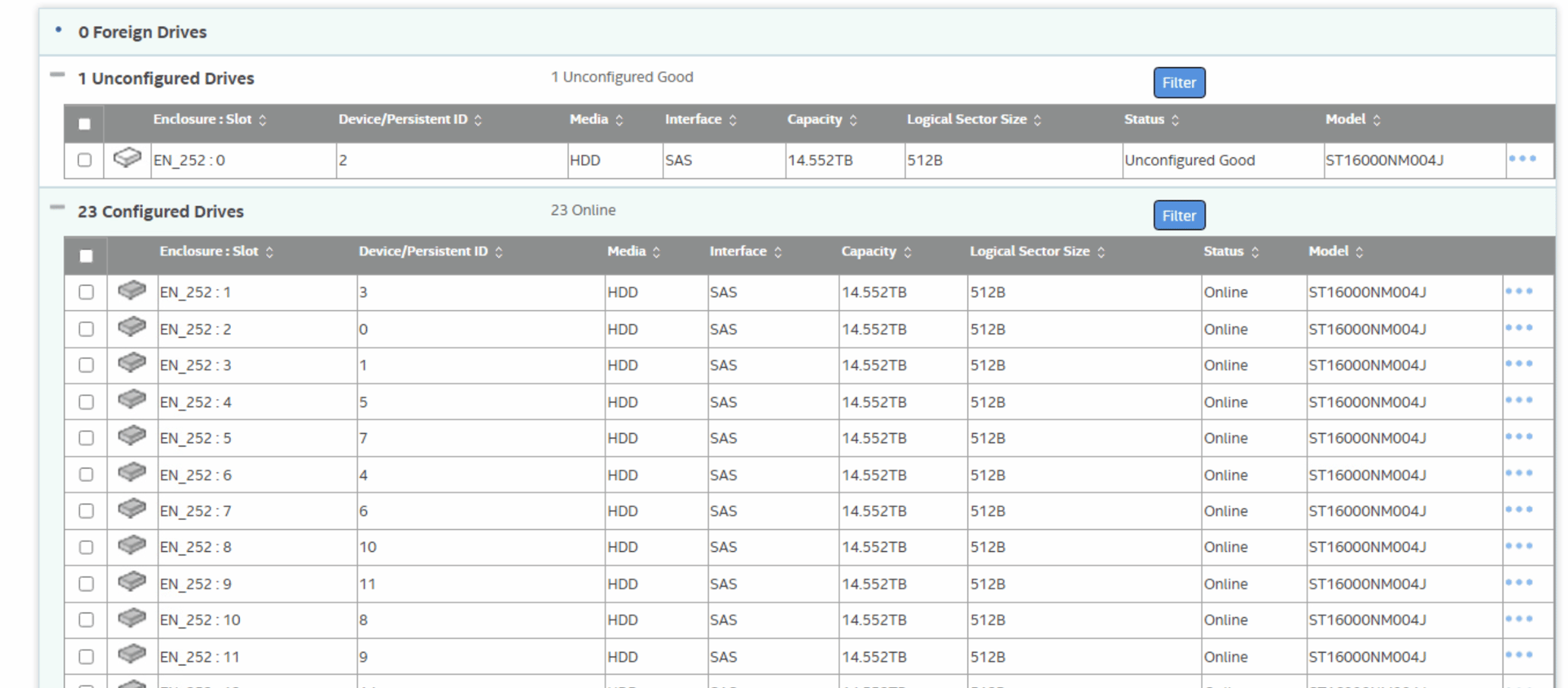The image size is (1568, 688).
Task: Collapse the 1 Unconfigured Drives section
Action: [x=56, y=73]
